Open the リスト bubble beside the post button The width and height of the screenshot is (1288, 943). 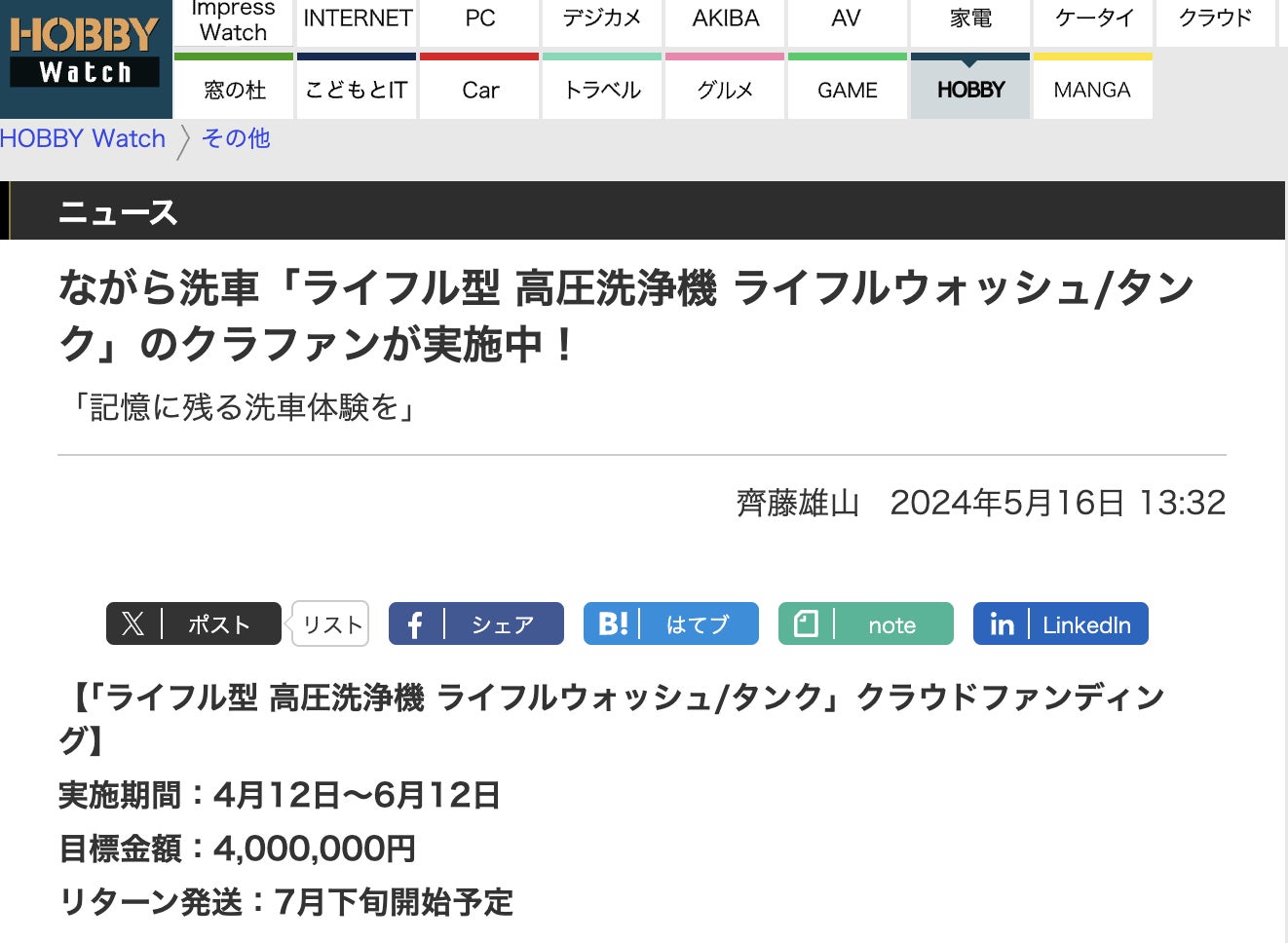click(332, 624)
